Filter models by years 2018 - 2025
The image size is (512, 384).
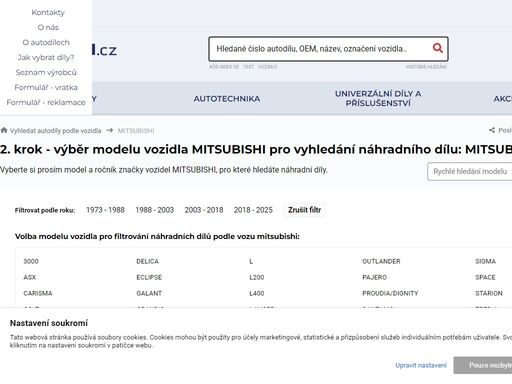tap(253, 210)
